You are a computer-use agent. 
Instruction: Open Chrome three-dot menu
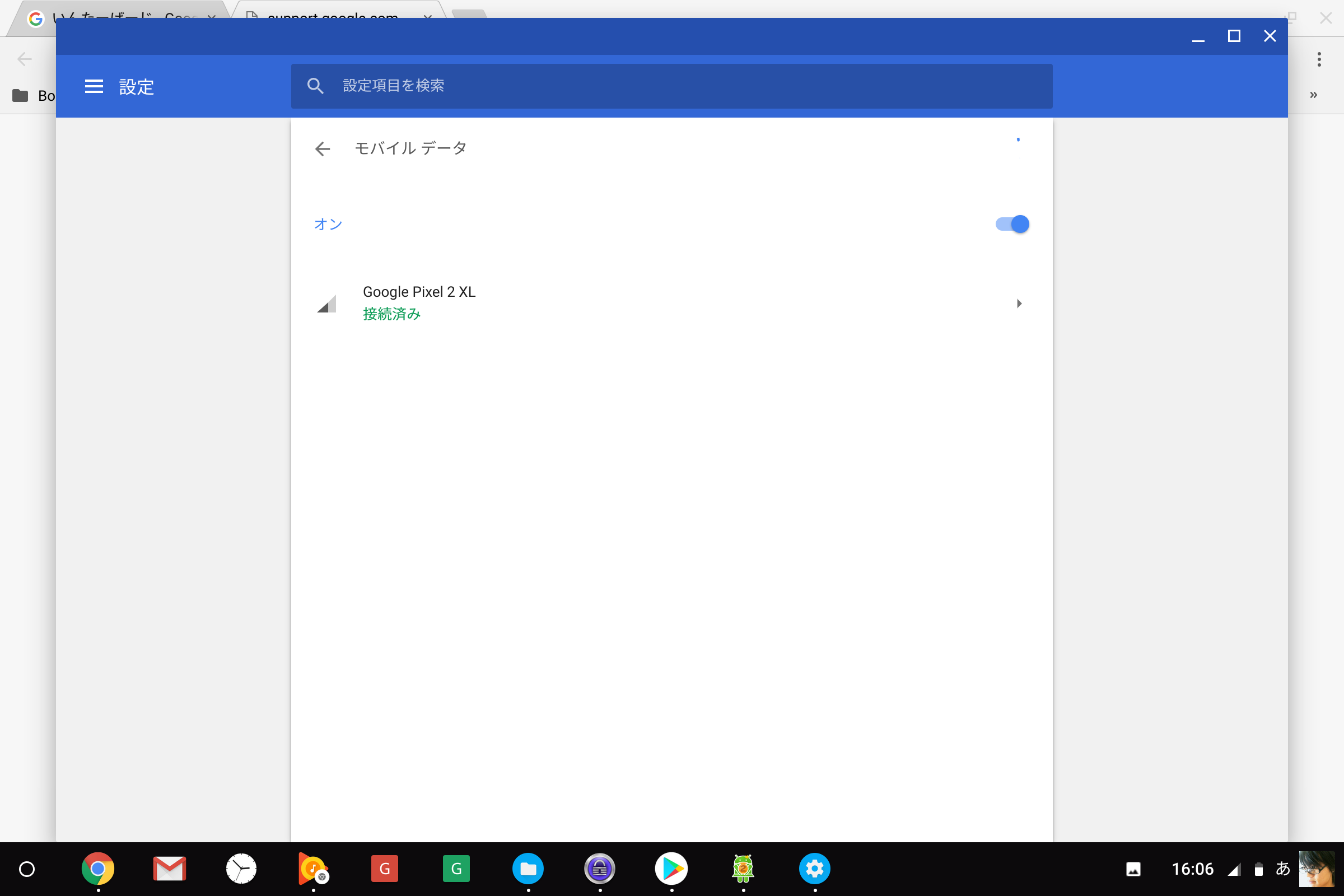[x=1319, y=59]
